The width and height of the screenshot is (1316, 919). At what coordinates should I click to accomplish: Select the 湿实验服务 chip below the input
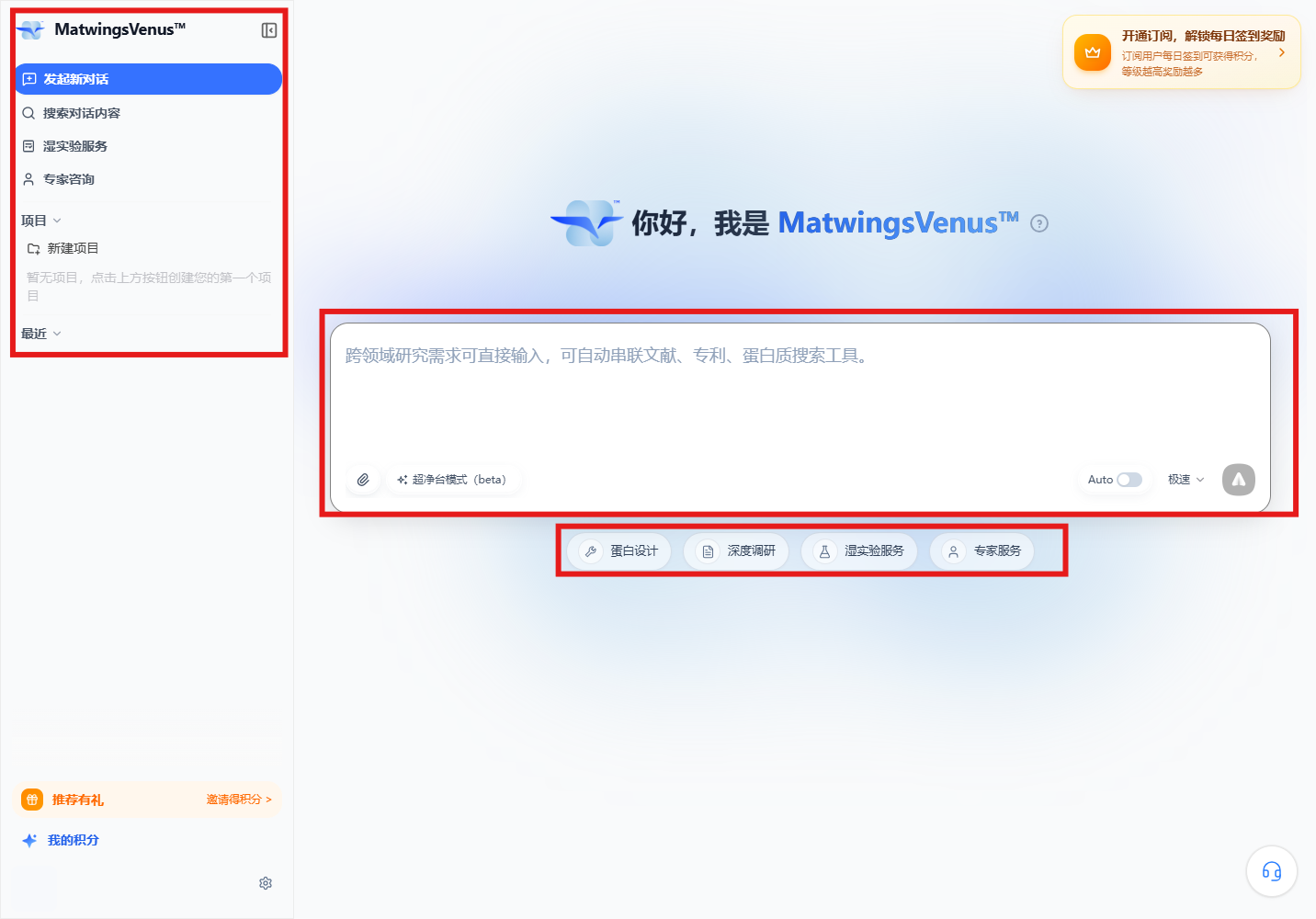click(x=859, y=551)
